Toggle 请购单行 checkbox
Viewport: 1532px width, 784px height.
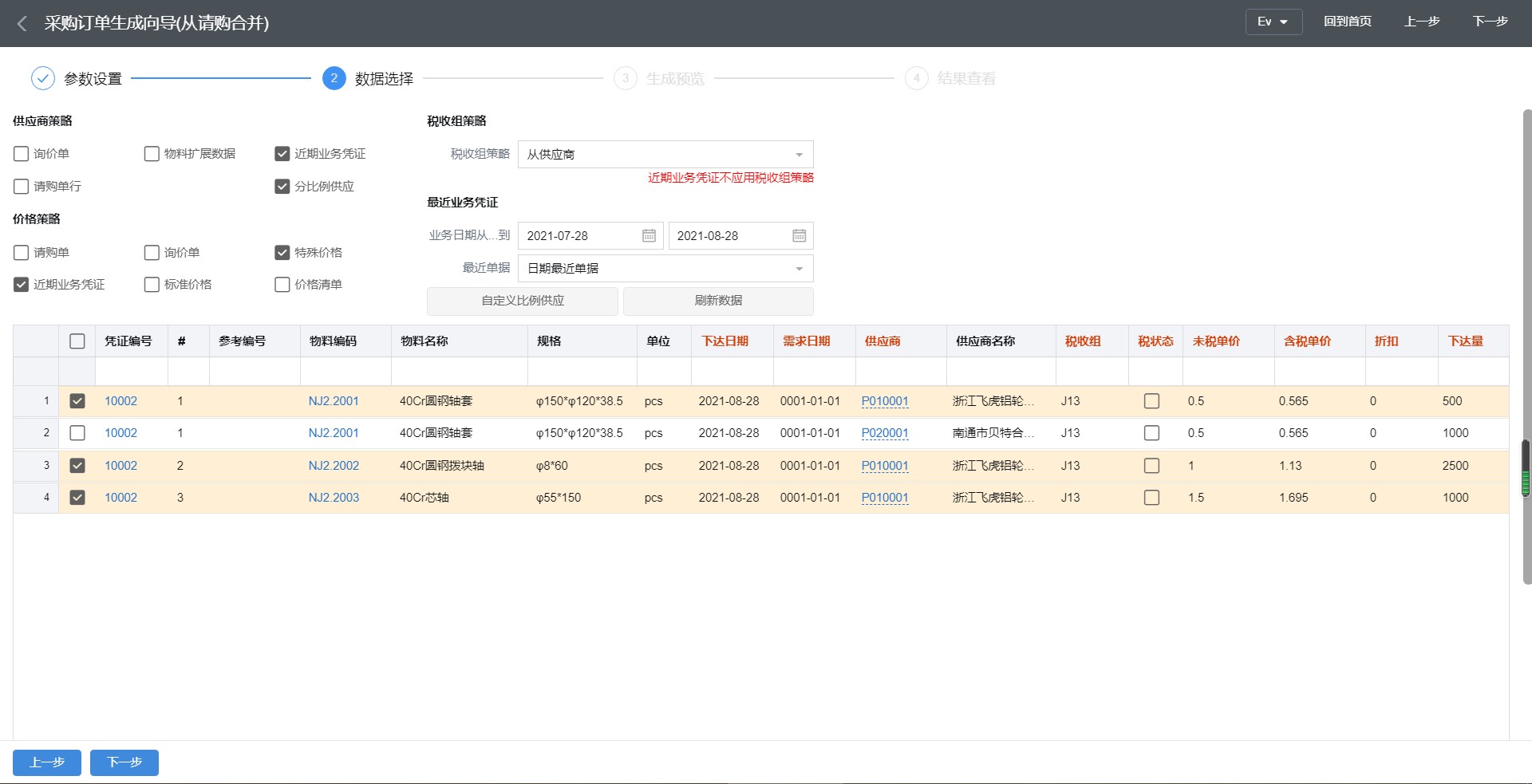pos(22,187)
